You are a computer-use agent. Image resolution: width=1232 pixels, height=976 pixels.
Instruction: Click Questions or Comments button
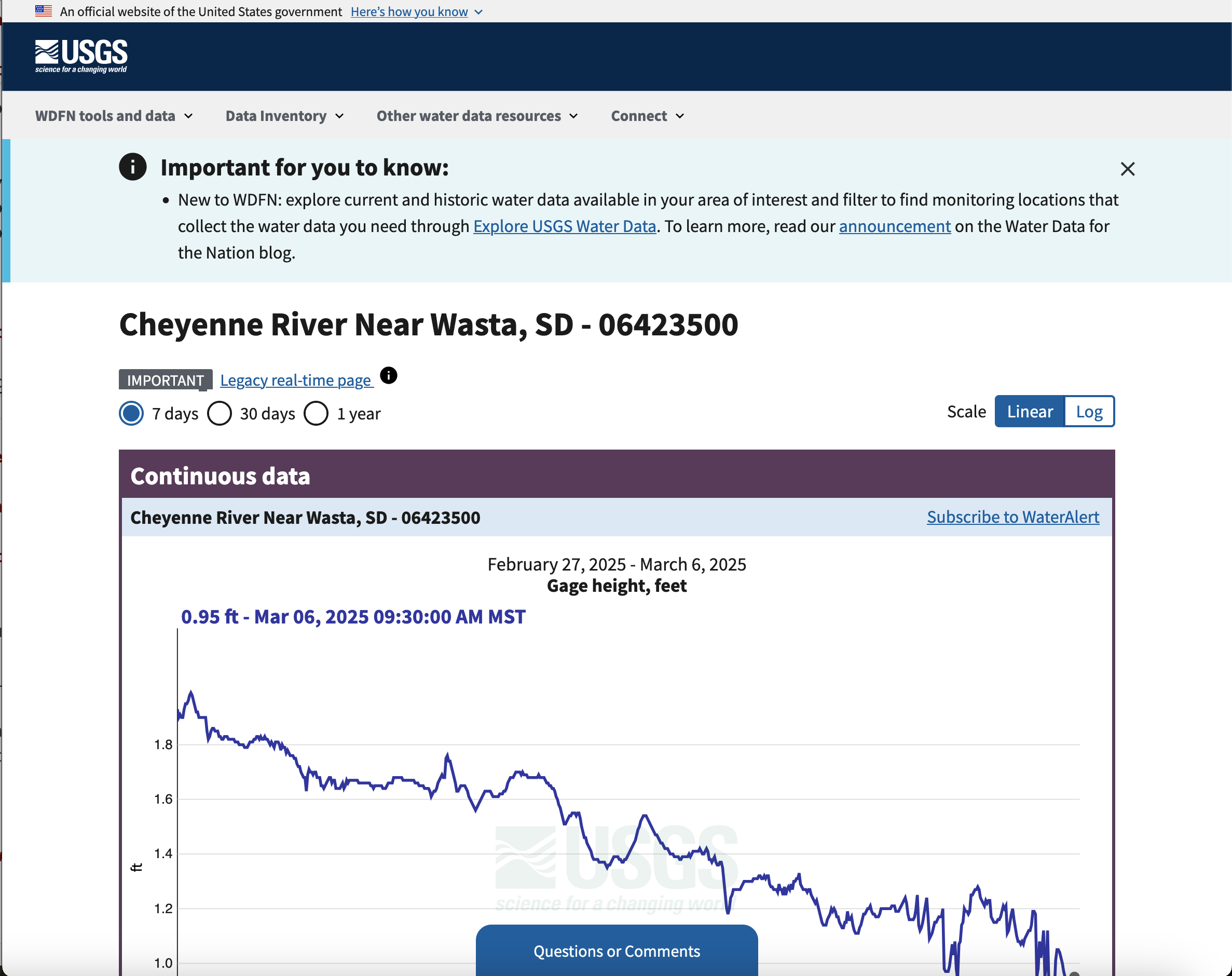[x=617, y=951]
